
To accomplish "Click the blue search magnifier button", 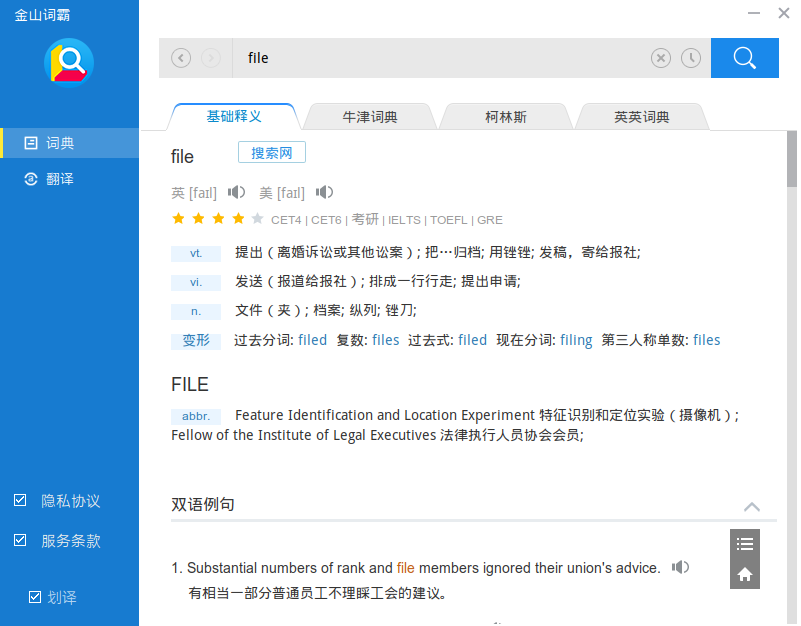I will (744, 58).
